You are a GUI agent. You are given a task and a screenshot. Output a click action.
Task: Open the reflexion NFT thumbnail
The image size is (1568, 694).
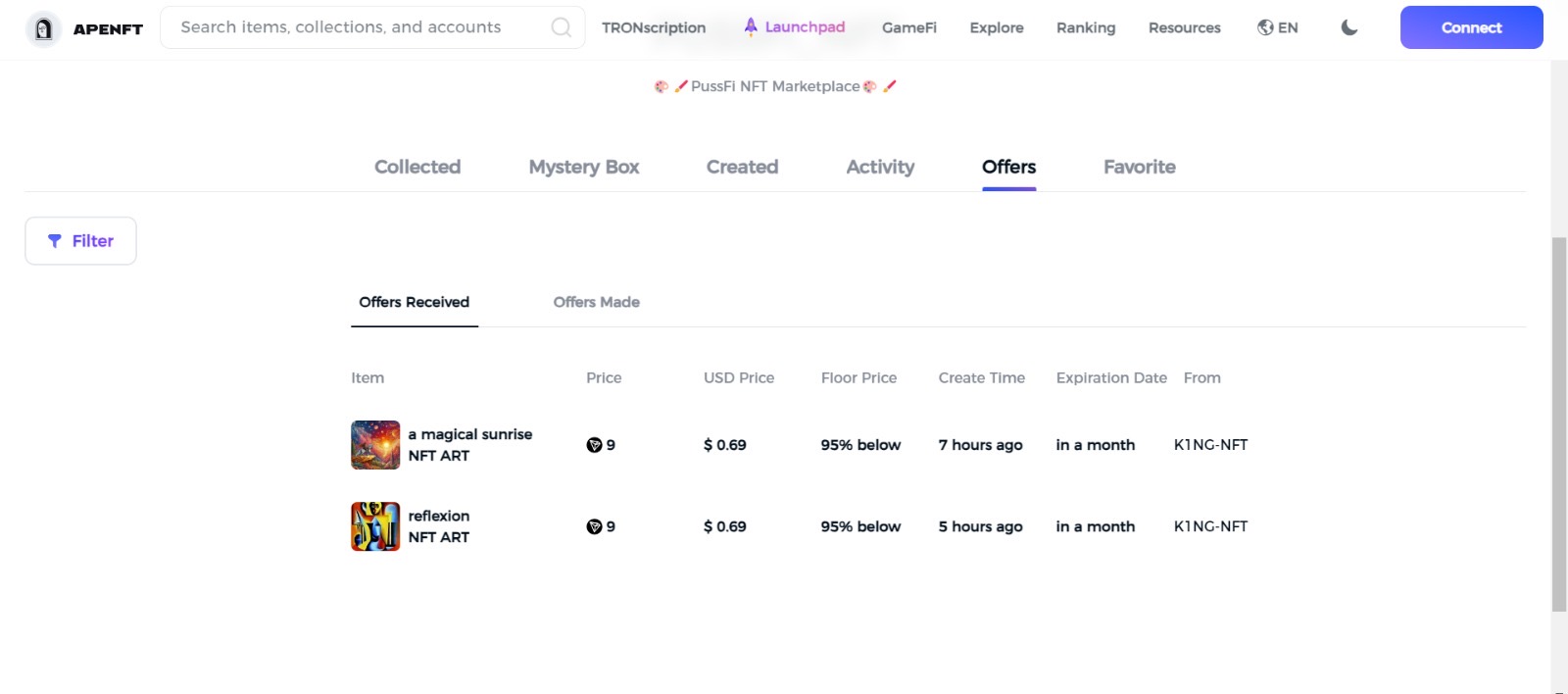[375, 526]
